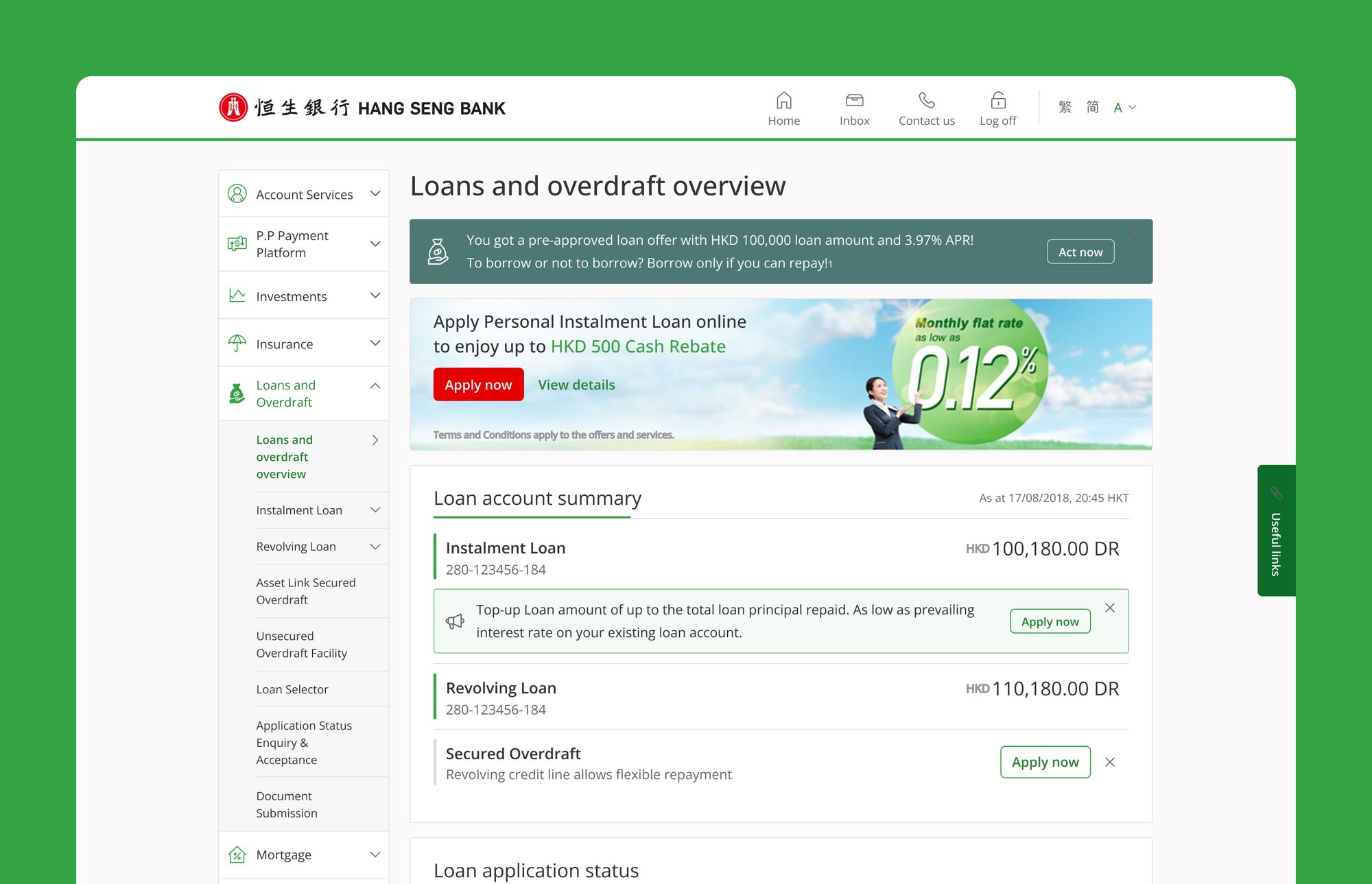
Task: Click arrow beside Loans and overdraft overview
Action: pyautogui.click(x=375, y=440)
